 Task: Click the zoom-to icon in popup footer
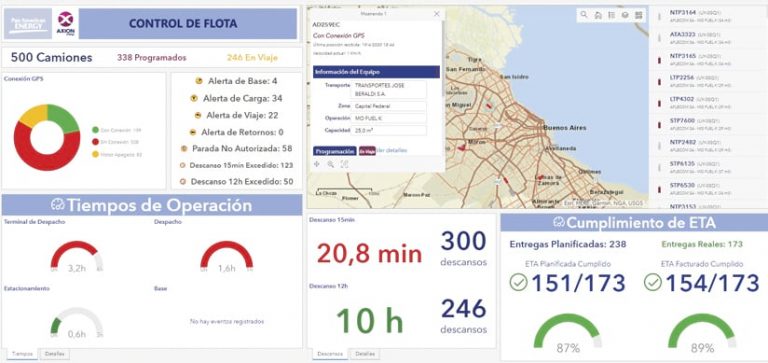tap(331, 164)
